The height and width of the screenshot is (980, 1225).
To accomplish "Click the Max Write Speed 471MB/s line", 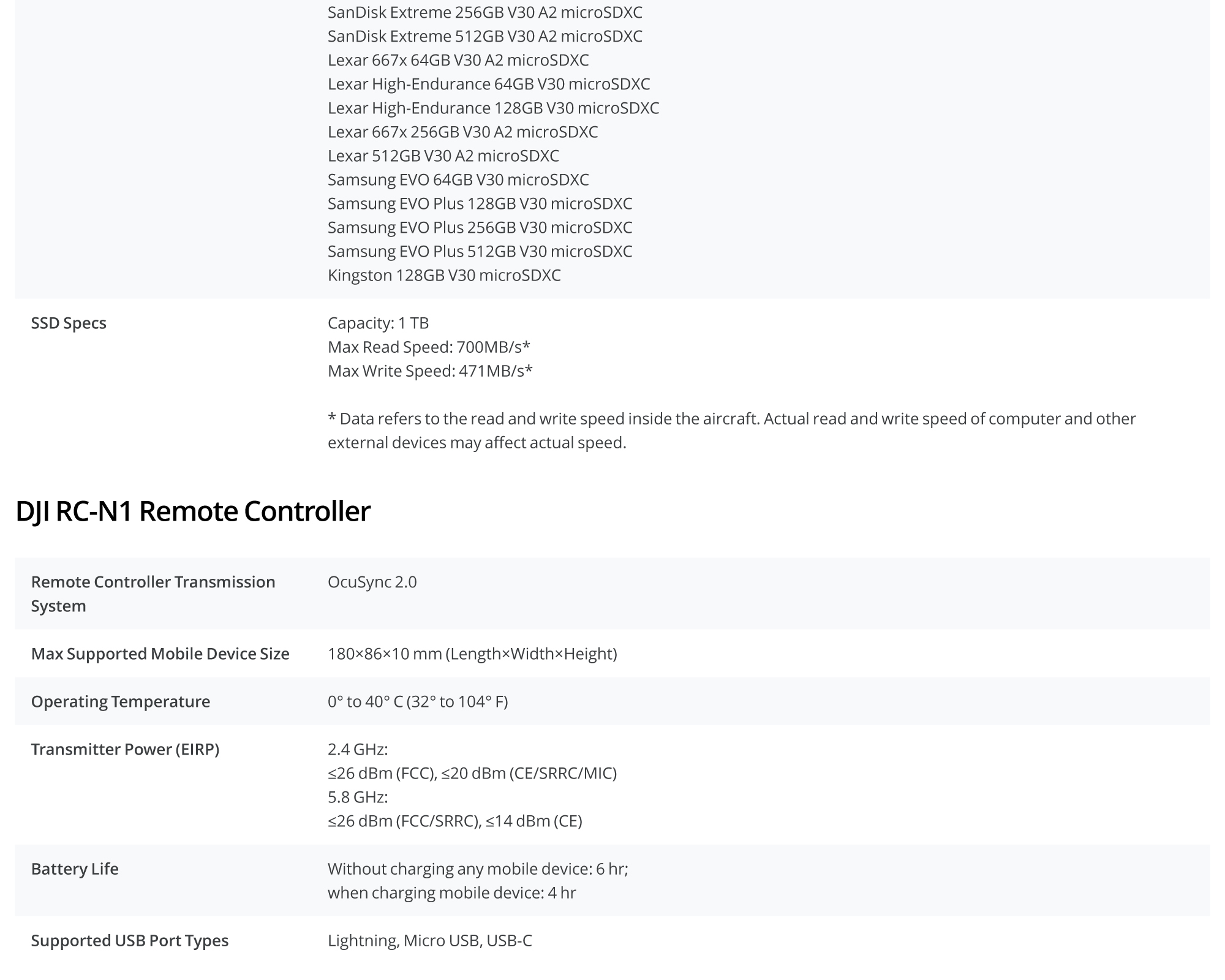I will [430, 371].
